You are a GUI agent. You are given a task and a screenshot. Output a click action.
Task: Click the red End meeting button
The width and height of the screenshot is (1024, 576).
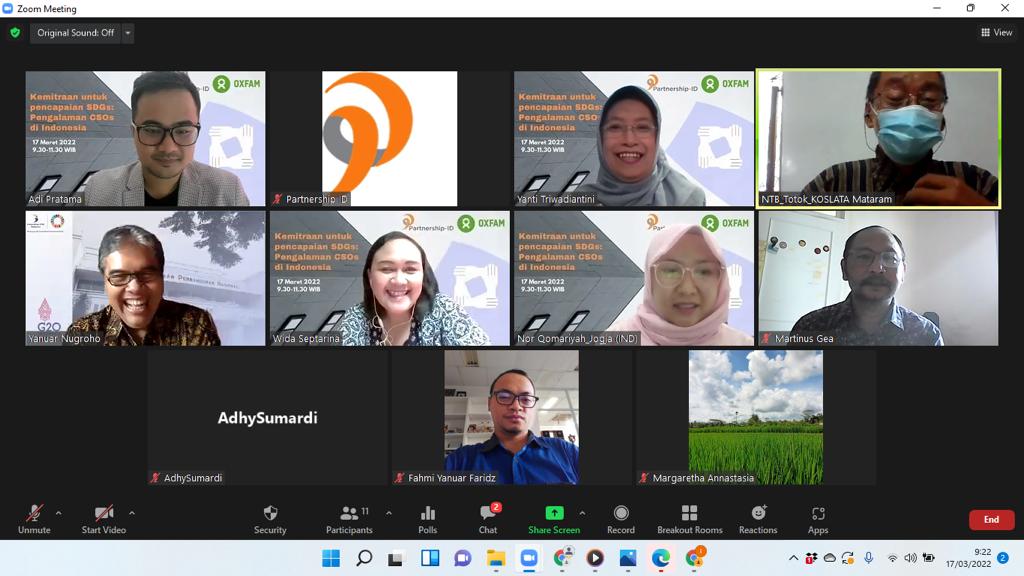coord(991,519)
